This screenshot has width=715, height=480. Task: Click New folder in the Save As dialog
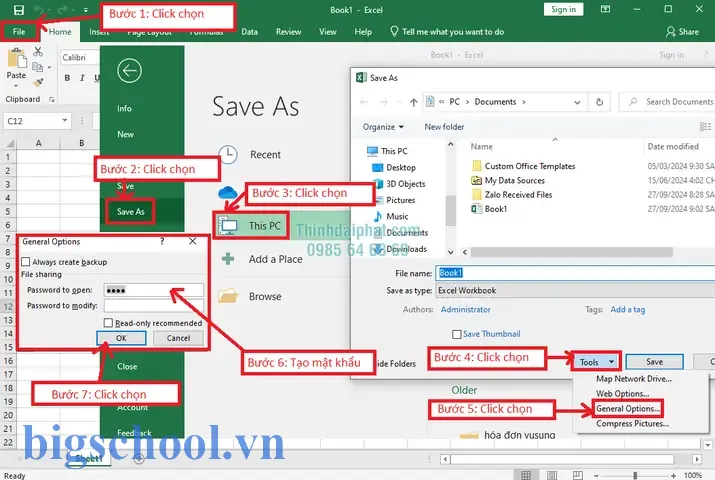pyautogui.click(x=444, y=127)
